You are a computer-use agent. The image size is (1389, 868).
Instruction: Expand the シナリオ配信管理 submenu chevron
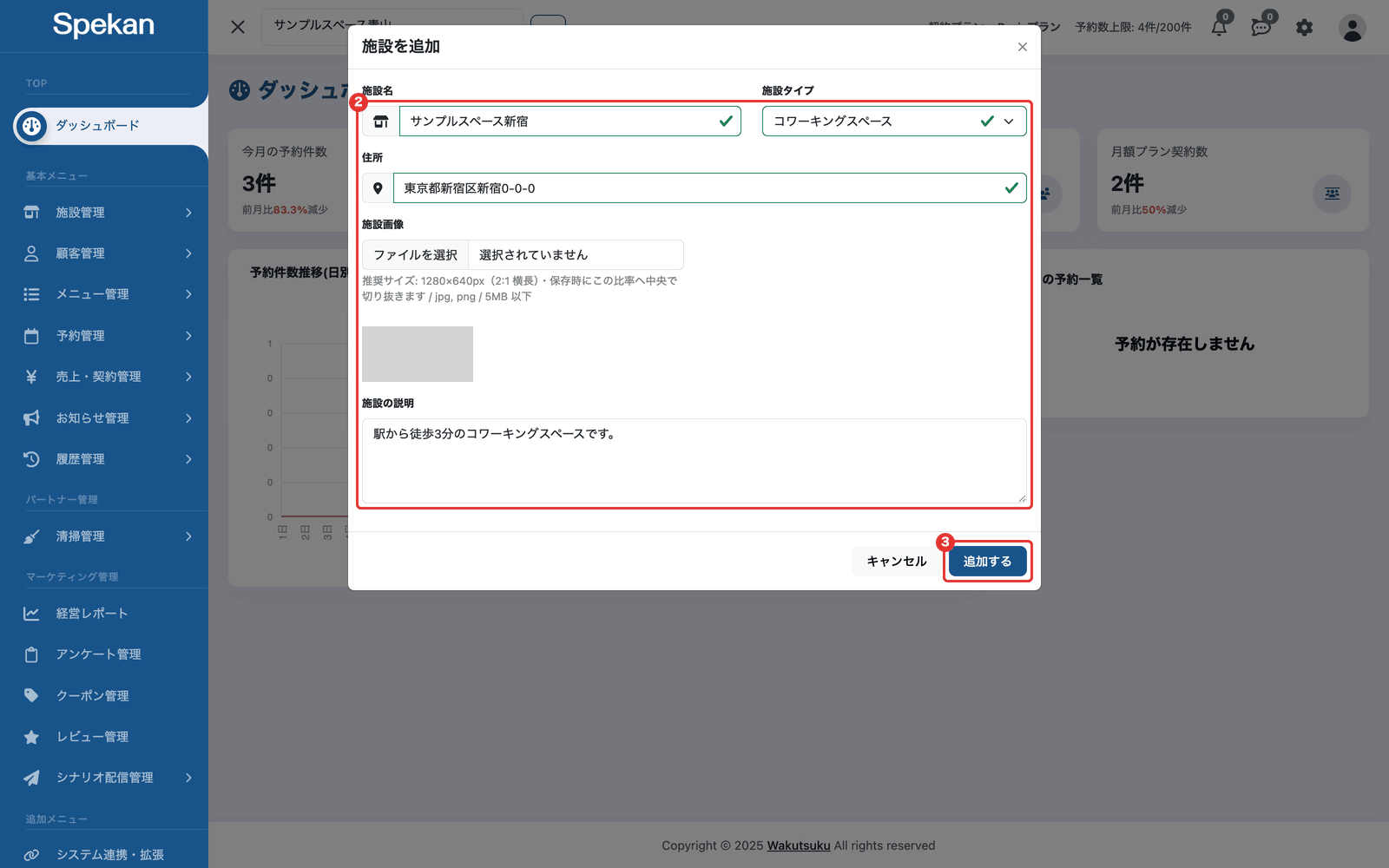188,778
